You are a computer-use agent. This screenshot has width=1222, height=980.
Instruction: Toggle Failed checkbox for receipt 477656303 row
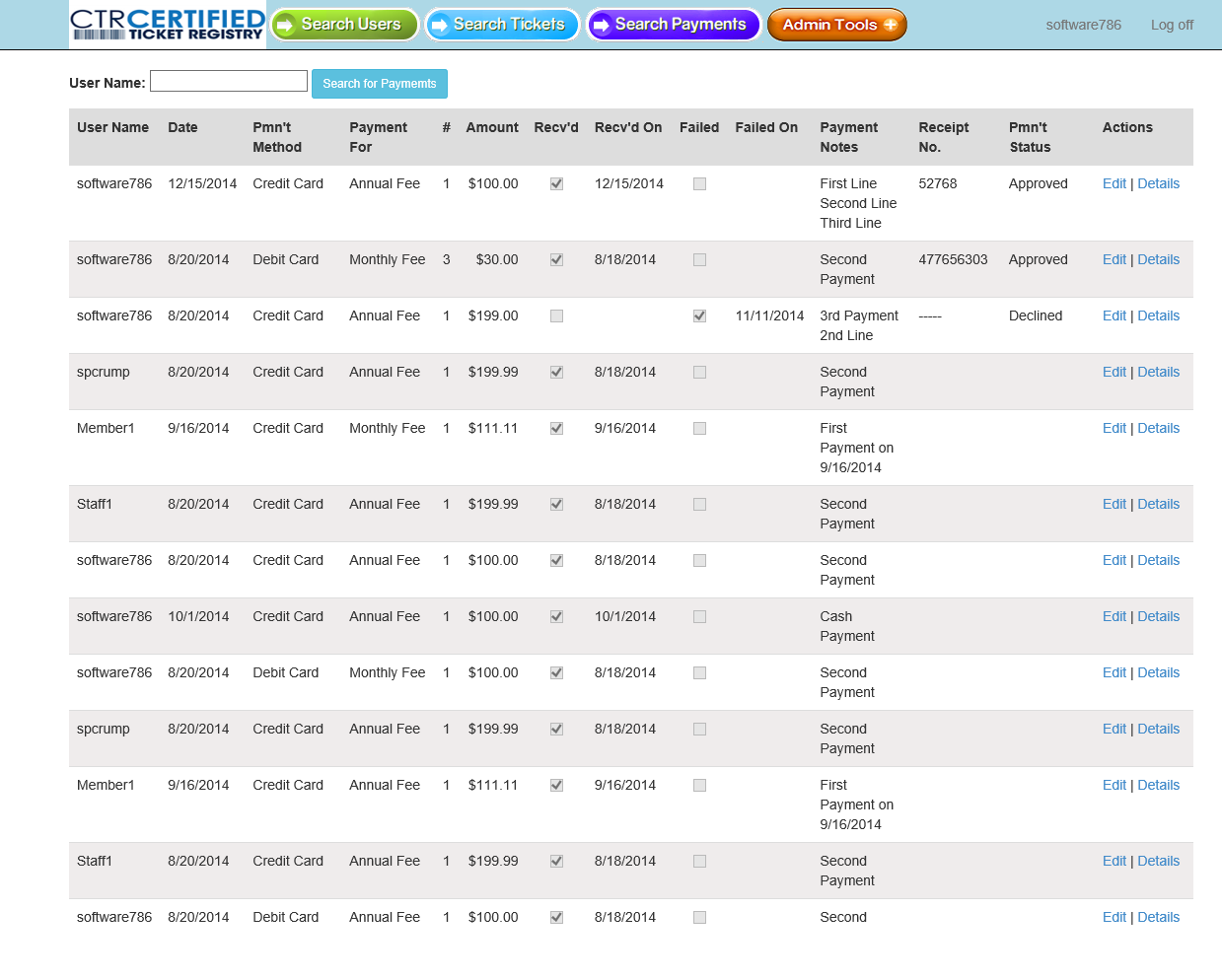699,260
